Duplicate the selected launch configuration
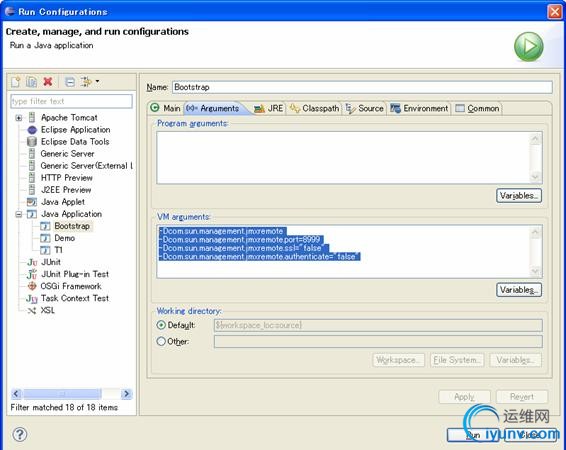 click(31, 82)
